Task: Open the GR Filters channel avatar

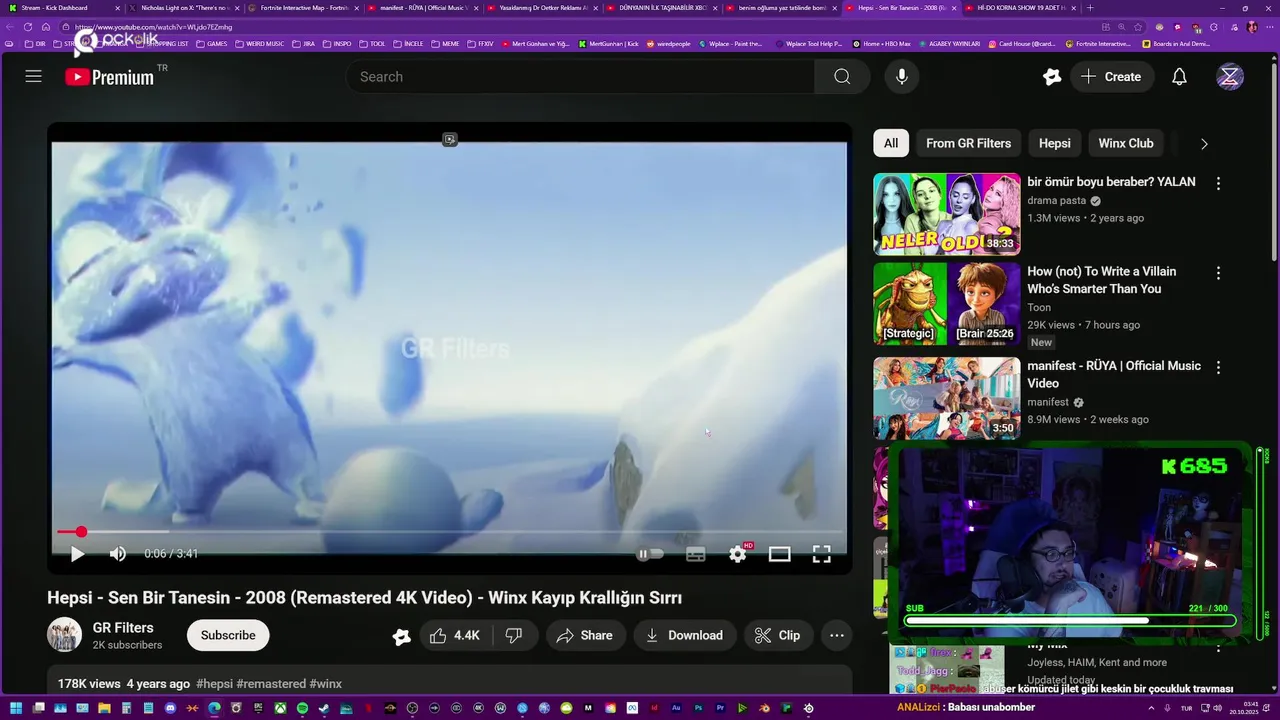Action: tap(65, 635)
